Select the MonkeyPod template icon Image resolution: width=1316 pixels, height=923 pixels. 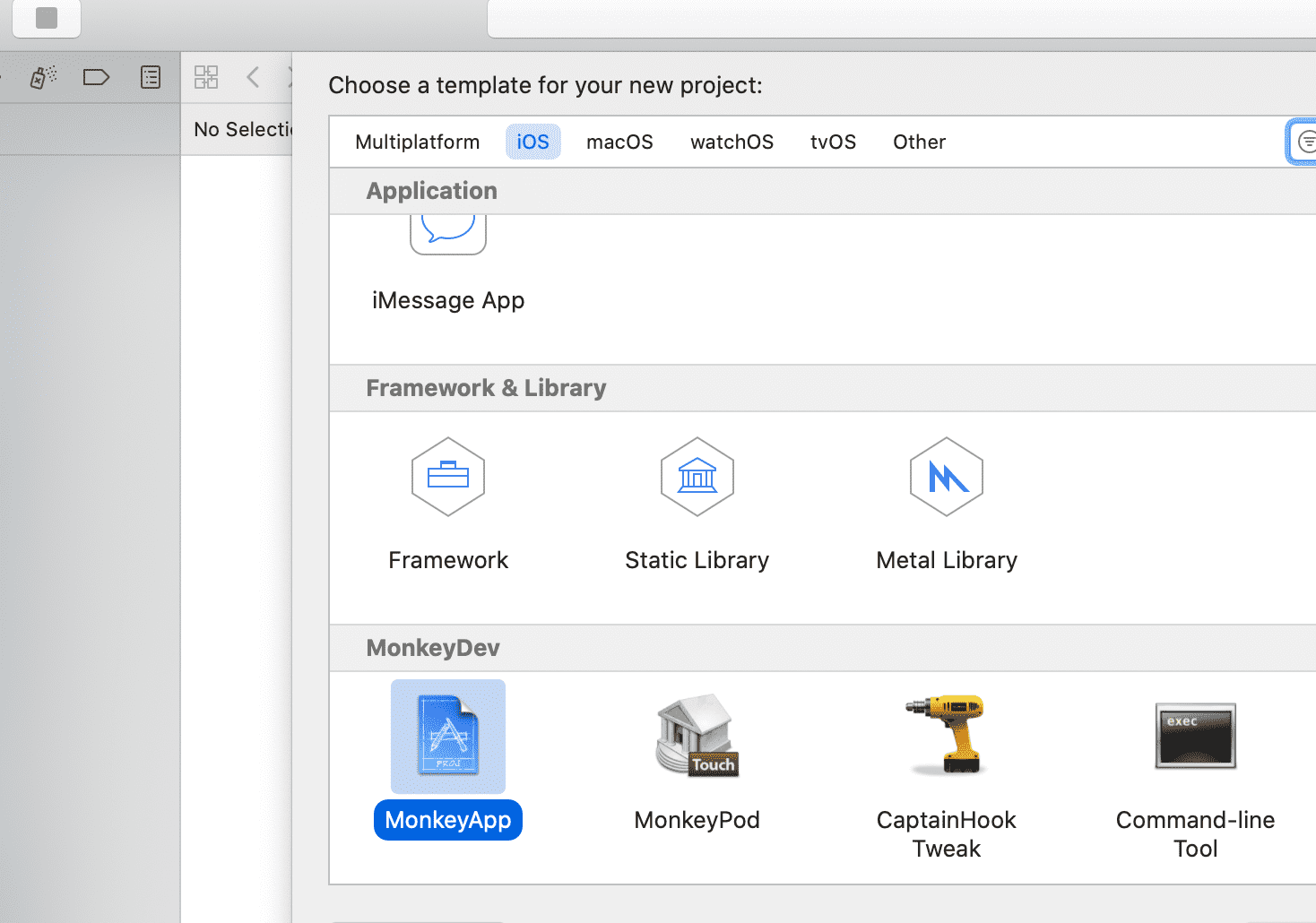tap(697, 735)
